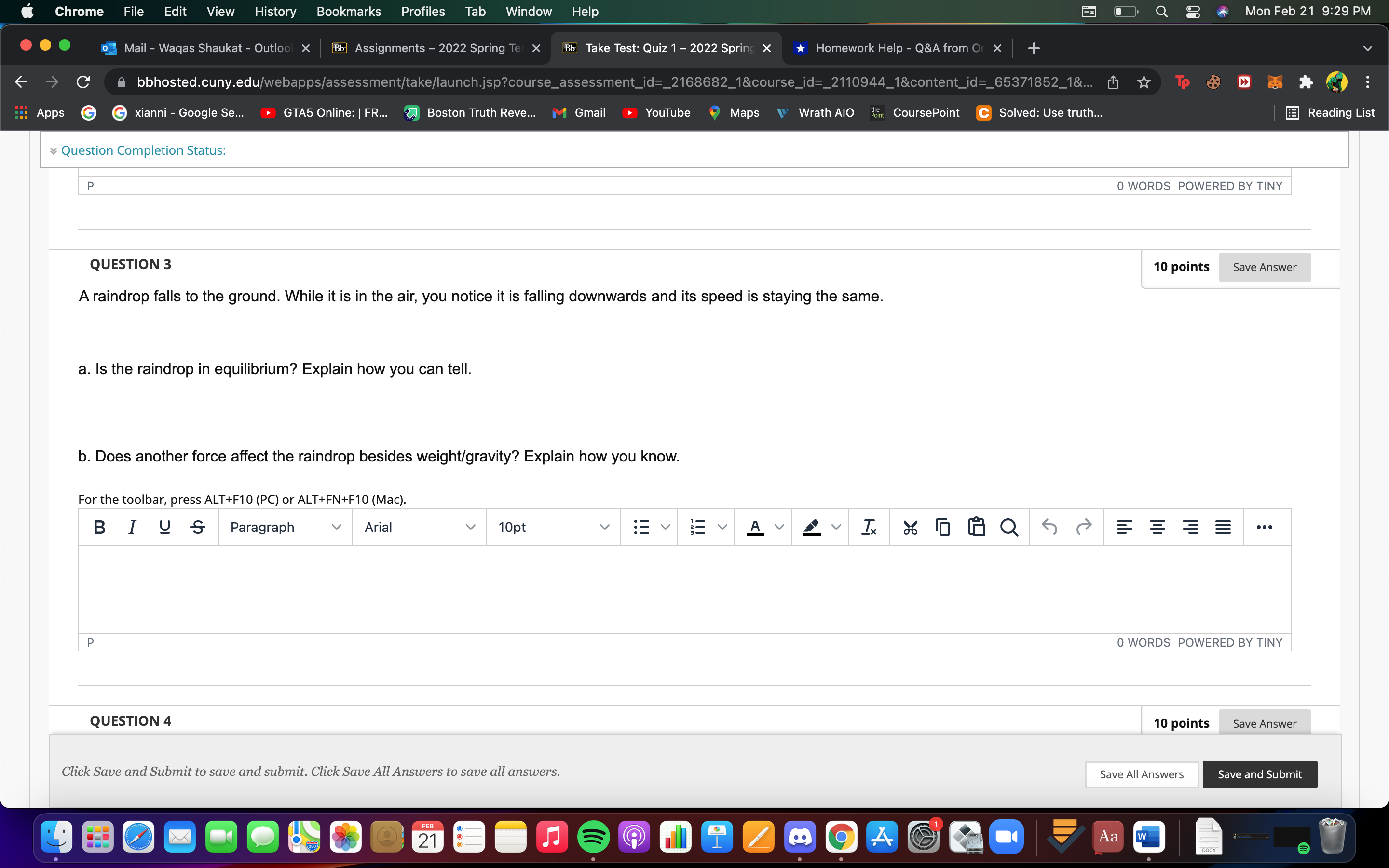This screenshot has width=1389, height=868.
Task: Toggle justify alignment for the answer text
Action: (x=1224, y=527)
